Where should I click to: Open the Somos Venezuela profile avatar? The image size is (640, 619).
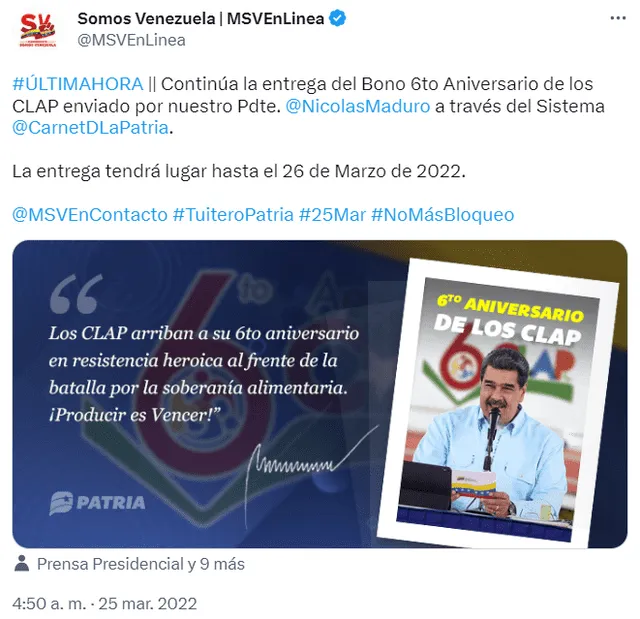click(x=38, y=30)
